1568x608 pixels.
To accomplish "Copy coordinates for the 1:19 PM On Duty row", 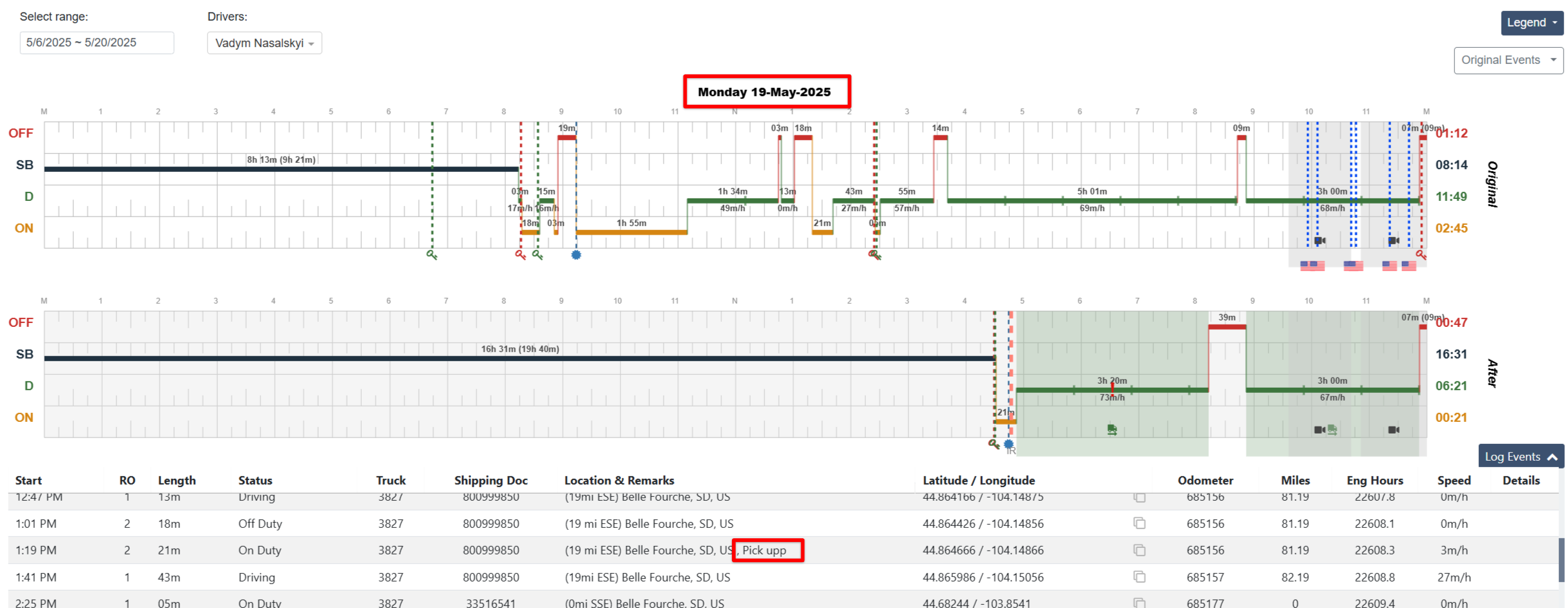I will coord(1140,550).
